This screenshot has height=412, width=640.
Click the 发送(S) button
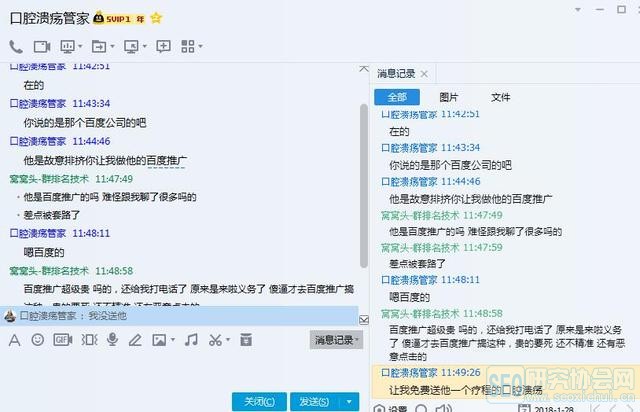[314, 402]
